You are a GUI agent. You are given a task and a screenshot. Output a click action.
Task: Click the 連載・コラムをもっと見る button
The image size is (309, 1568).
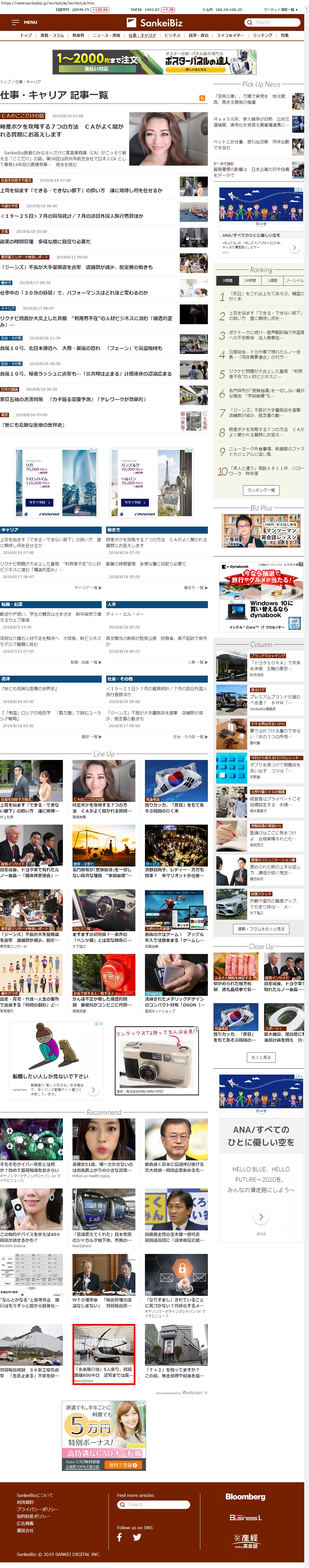pos(261,928)
